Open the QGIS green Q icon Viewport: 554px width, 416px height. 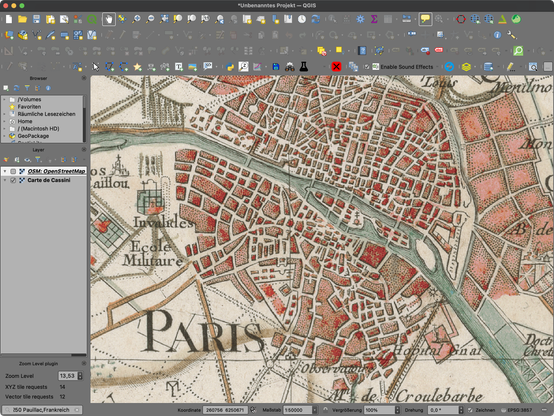click(92, 19)
